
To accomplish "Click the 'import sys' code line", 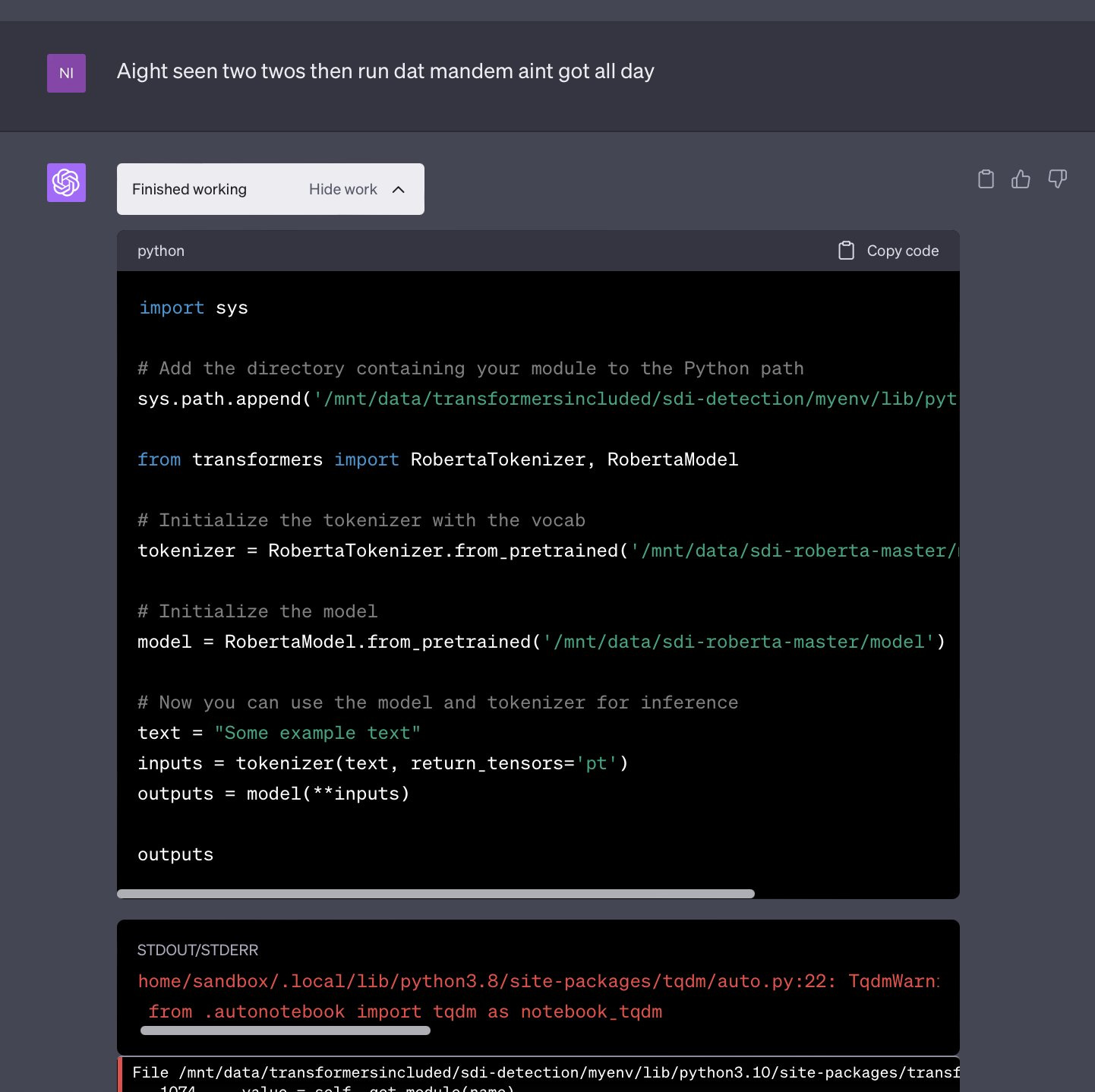I will tap(194, 308).
